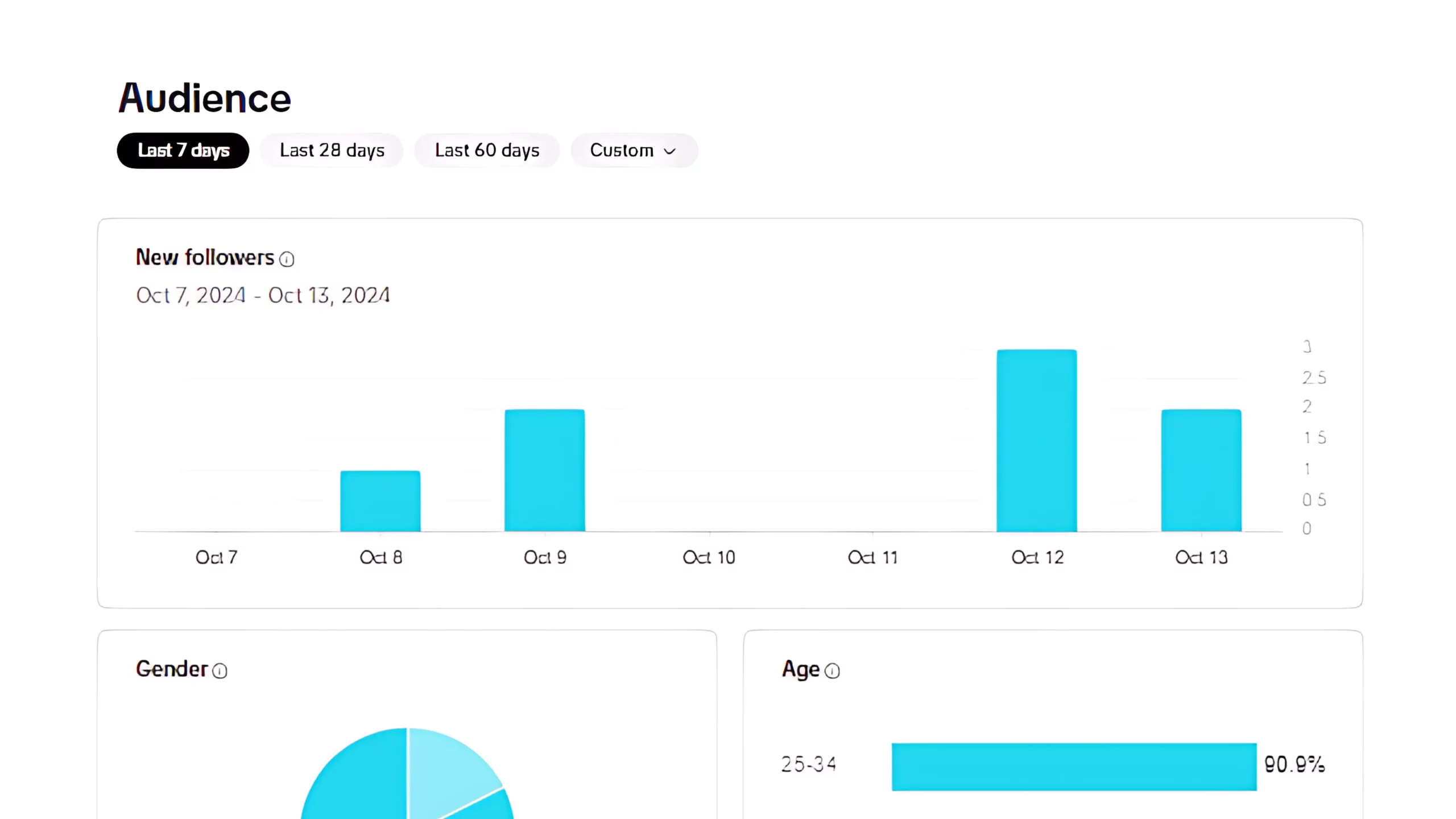Click the Oct 9 followers bar
The width and height of the screenshot is (1456, 819).
click(x=544, y=470)
